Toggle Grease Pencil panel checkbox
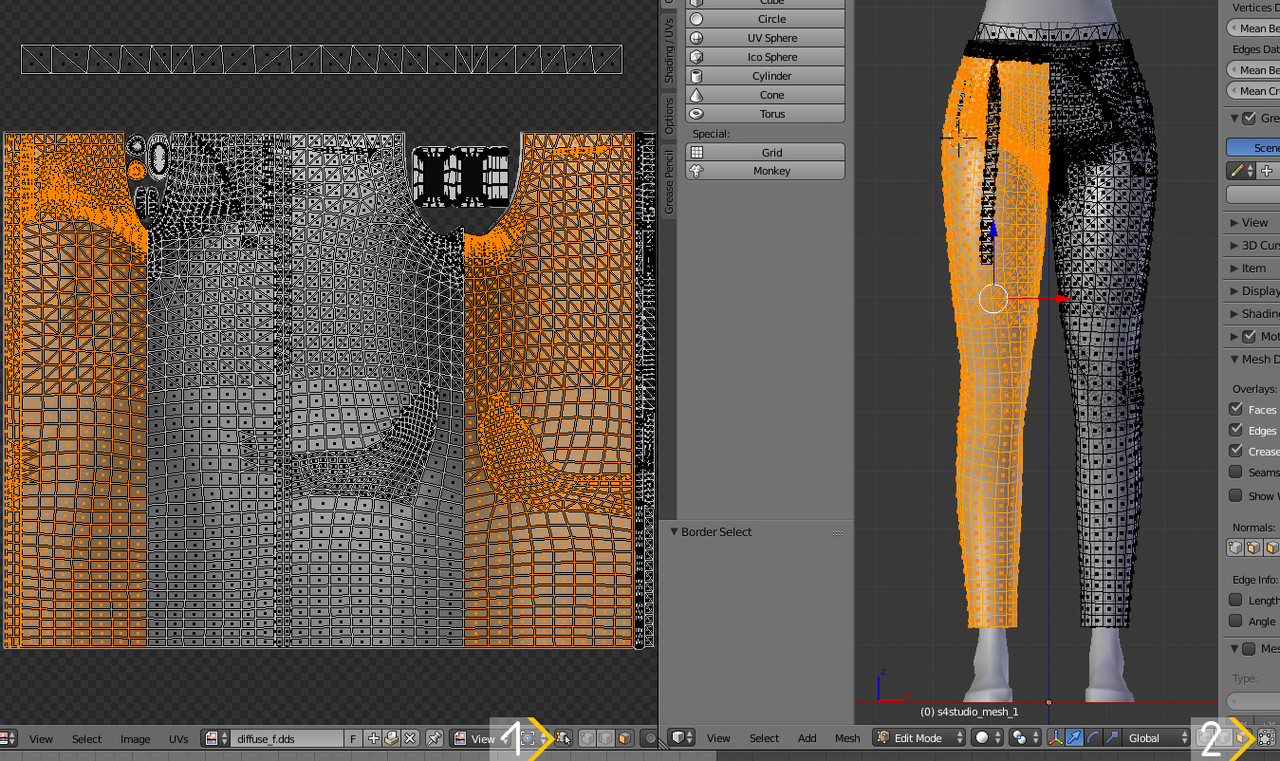The width and height of the screenshot is (1280, 761). tap(1249, 118)
